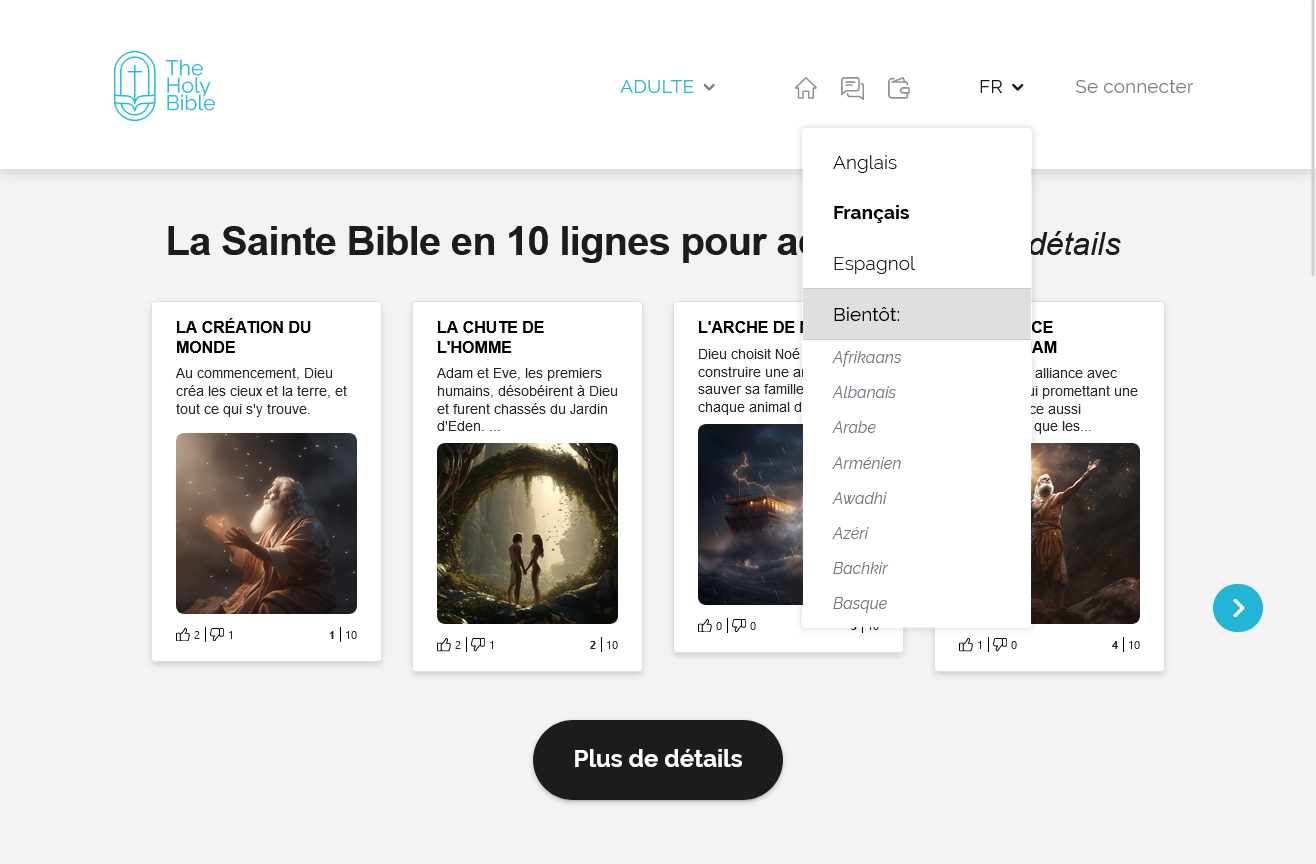1316x864 pixels.
Task: Click the Se connecter link
Action: coord(1133,87)
